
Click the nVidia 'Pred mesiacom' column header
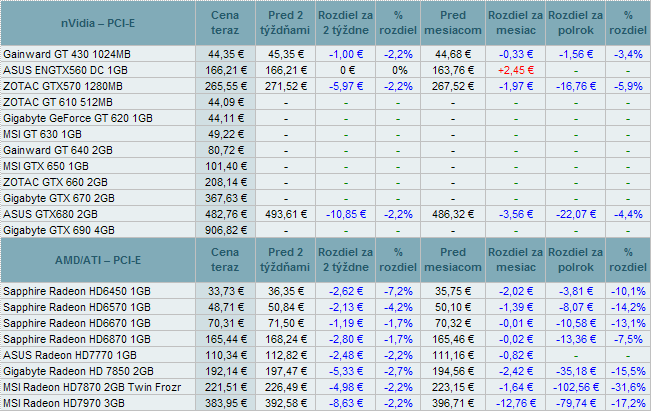coord(453,23)
